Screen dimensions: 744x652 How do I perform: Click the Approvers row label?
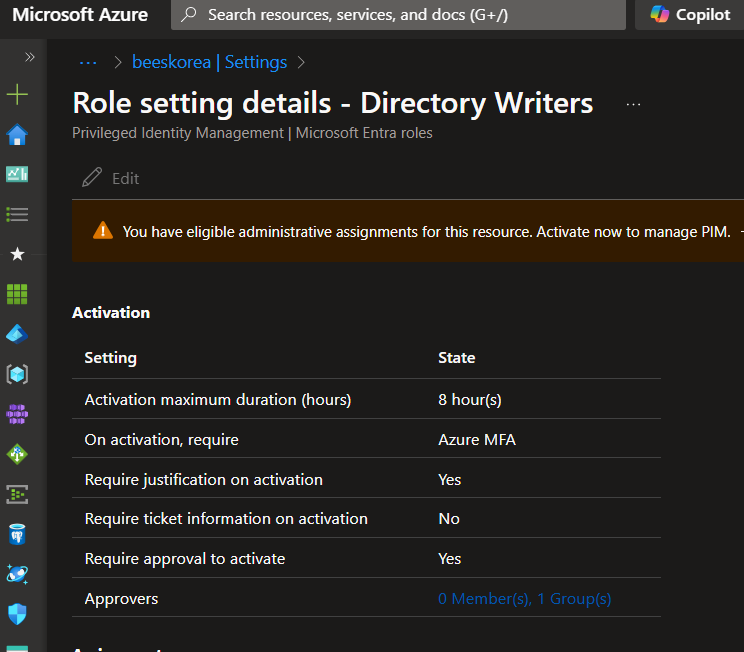pyautogui.click(x=121, y=599)
